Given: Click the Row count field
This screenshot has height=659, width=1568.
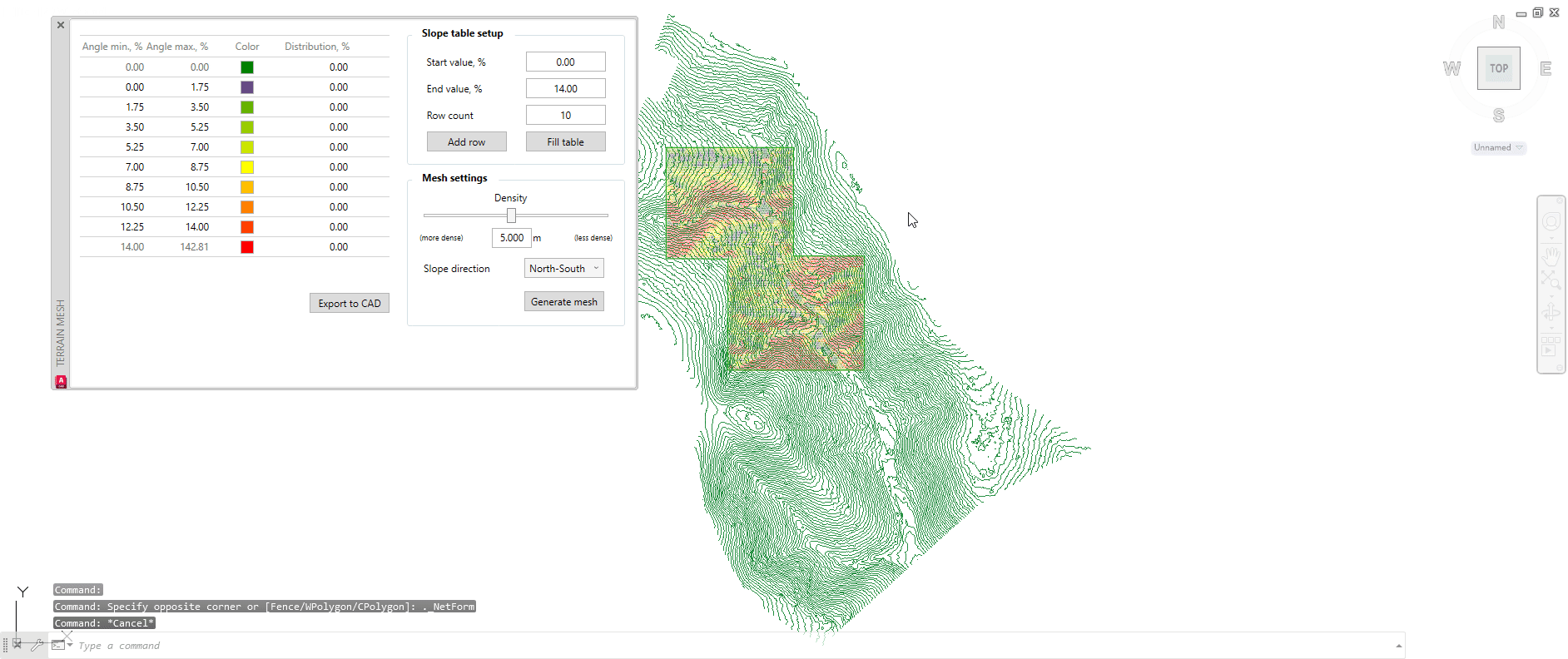Looking at the screenshot, I should pyautogui.click(x=565, y=115).
